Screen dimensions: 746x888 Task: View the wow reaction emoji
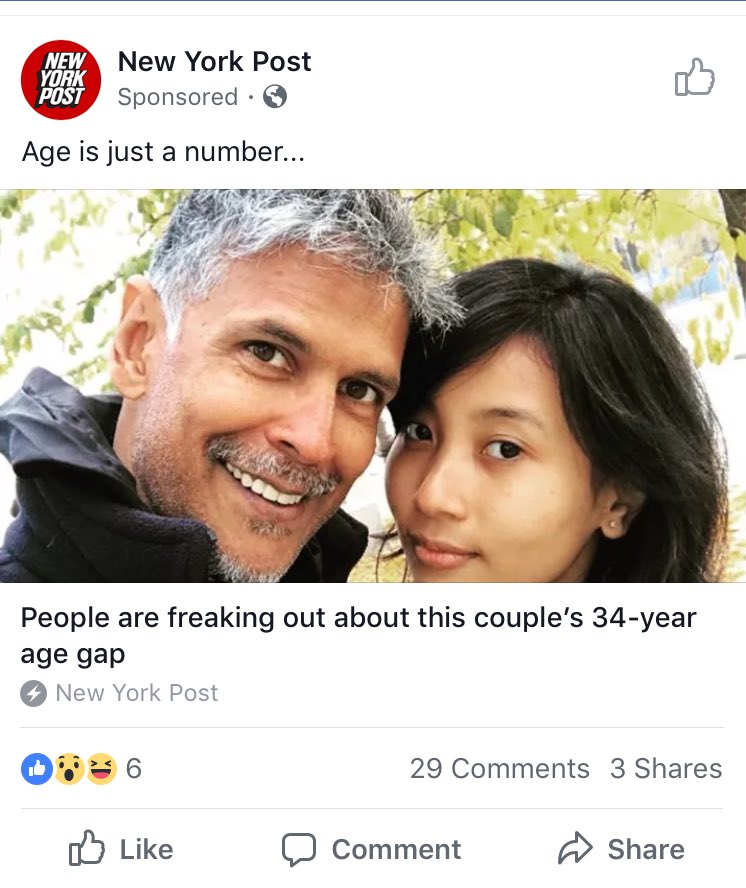click(69, 769)
